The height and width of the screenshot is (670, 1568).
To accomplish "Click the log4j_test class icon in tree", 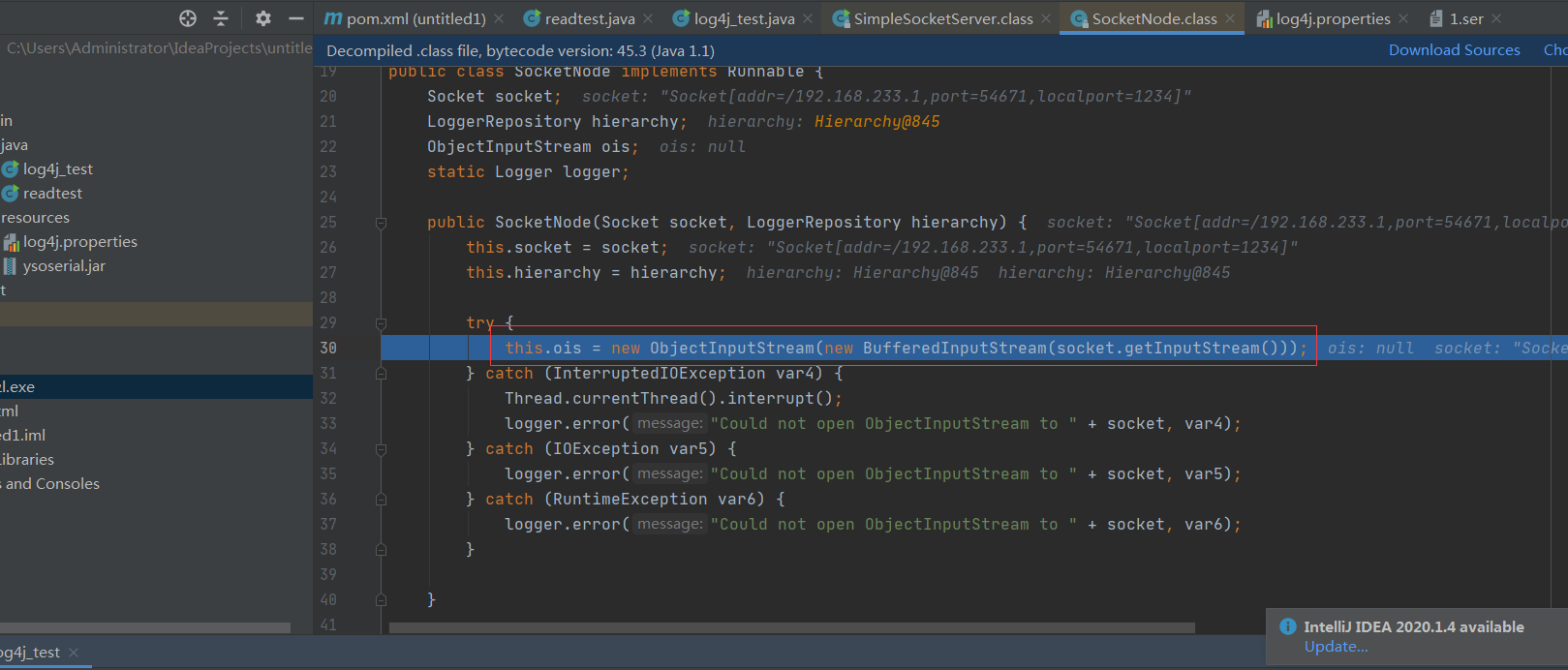I will pyautogui.click(x=11, y=169).
